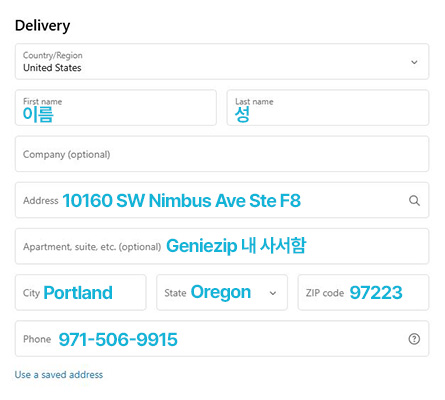Viewport: 445px width, 400px height.
Task: Click the City input field
Action: (x=80, y=293)
